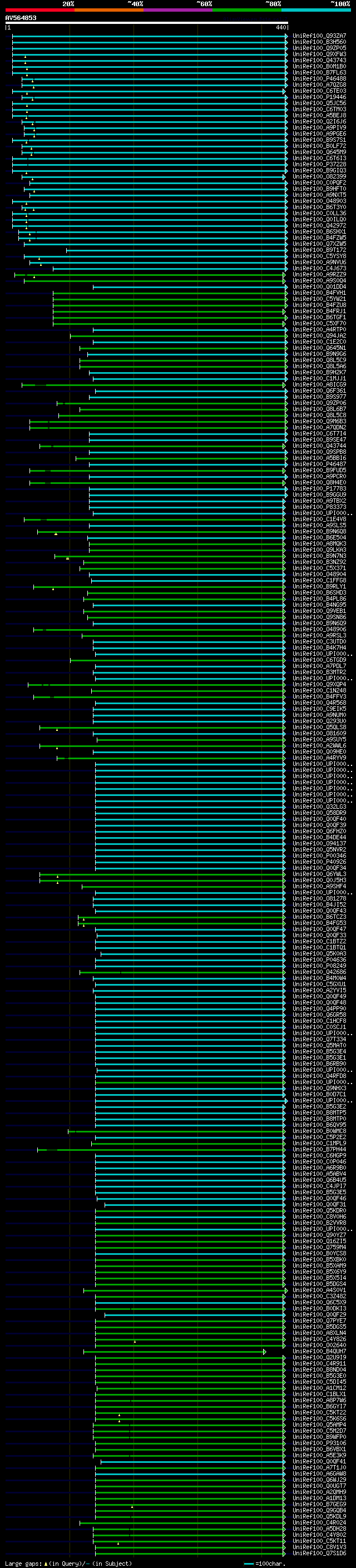Click the UniRef100_C6TE03 label
The height and width of the screenshot is (1568, 356).
(x=319, y=91)
